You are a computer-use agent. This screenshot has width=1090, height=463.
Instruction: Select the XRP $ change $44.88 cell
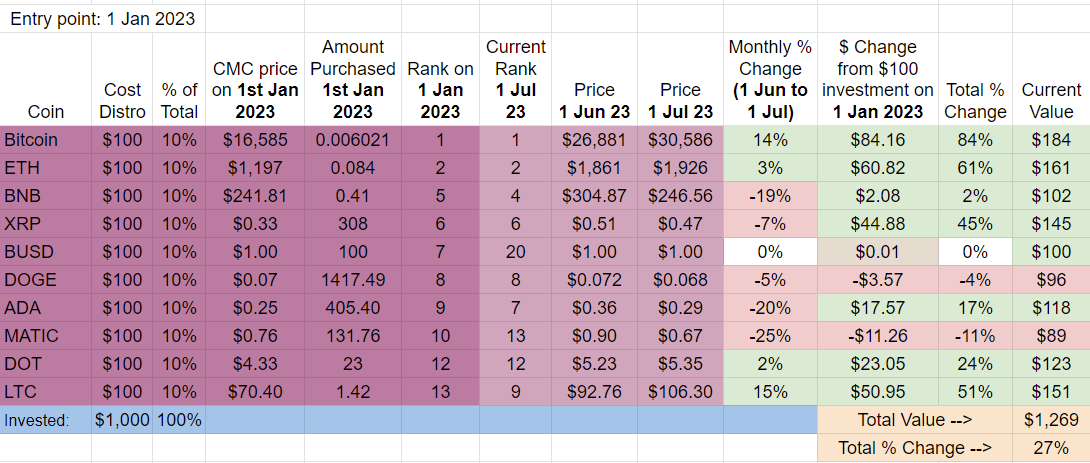(878, 224)
